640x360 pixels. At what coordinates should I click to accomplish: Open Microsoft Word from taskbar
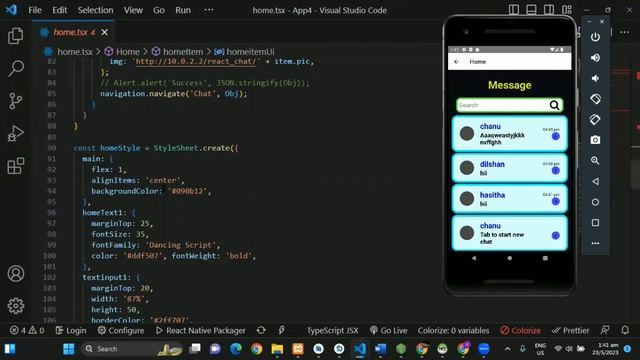point(380,349)
